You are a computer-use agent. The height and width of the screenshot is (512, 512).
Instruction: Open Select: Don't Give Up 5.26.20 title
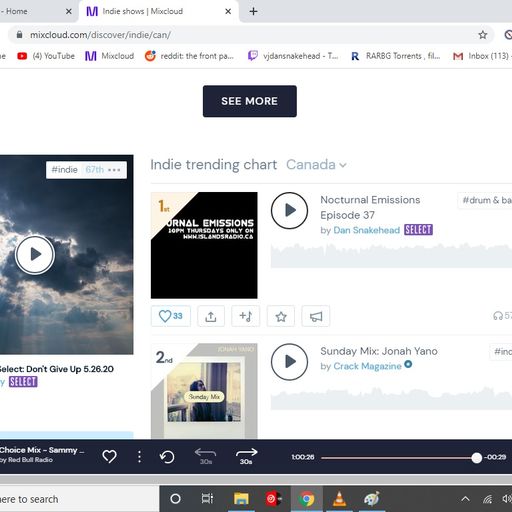pos(57,369)
